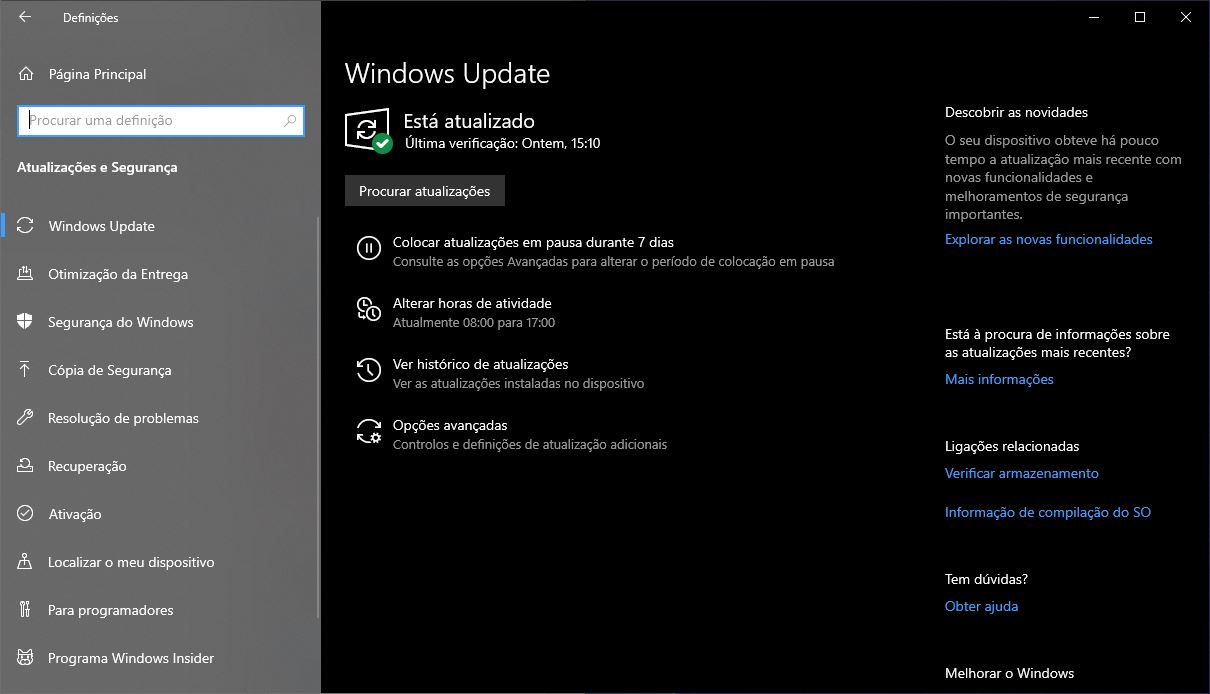The height and width of the screenshot is (694, 1210).
Task: Maximize the Definições window
Action: tap(1140, 17)
